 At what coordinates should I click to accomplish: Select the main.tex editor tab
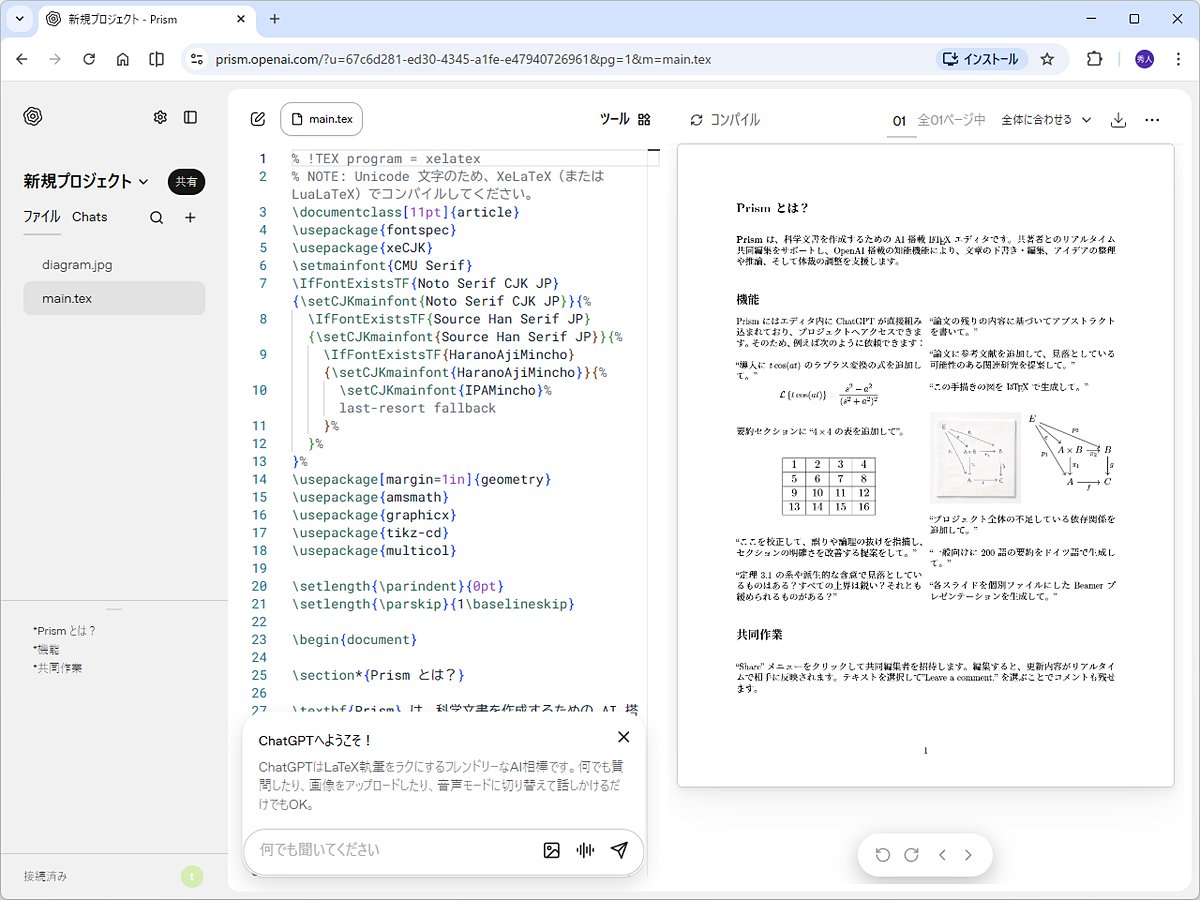point(321,119)
